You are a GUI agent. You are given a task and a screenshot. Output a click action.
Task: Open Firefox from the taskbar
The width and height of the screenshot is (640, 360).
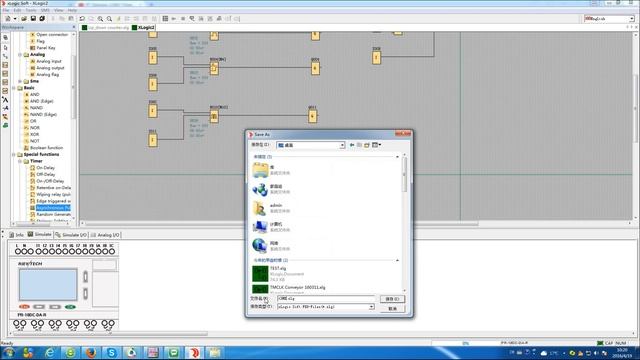click(91, 353)
